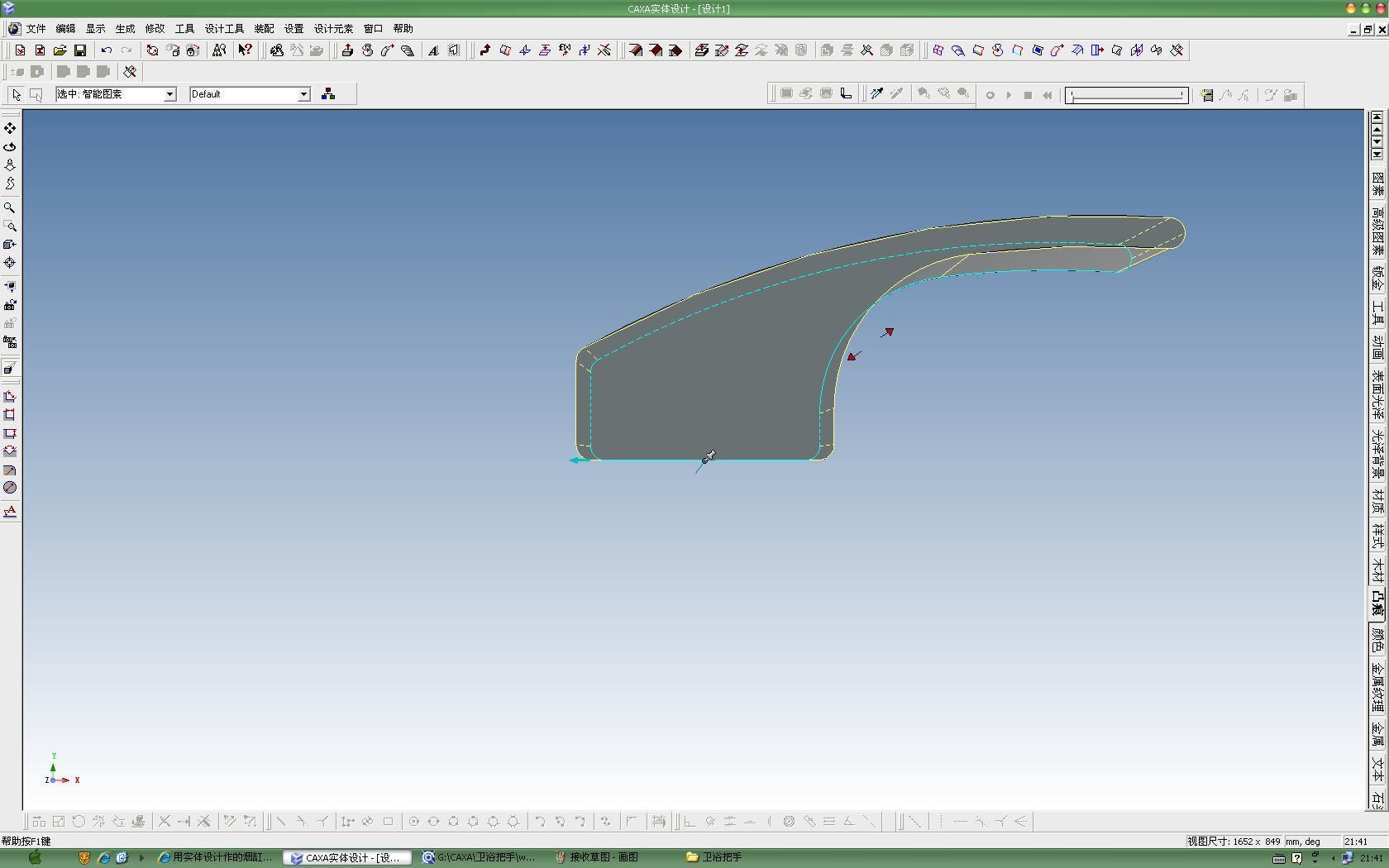Select the Orbit camera tool

[10, 146]
